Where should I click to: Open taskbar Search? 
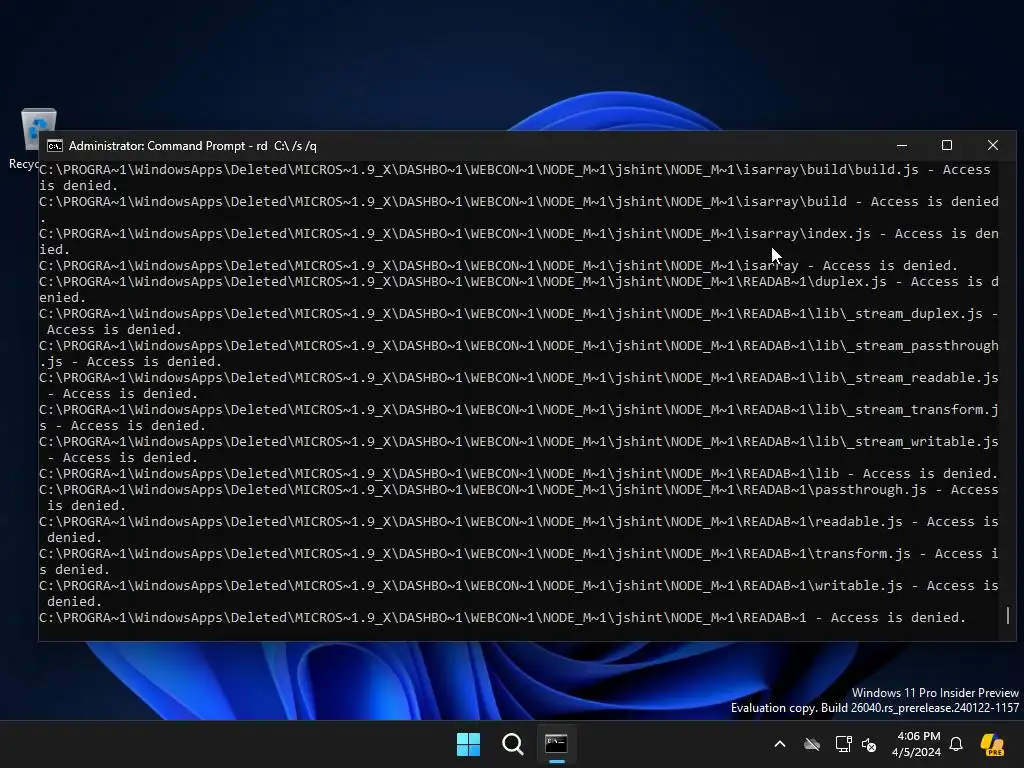pos(513,744)
